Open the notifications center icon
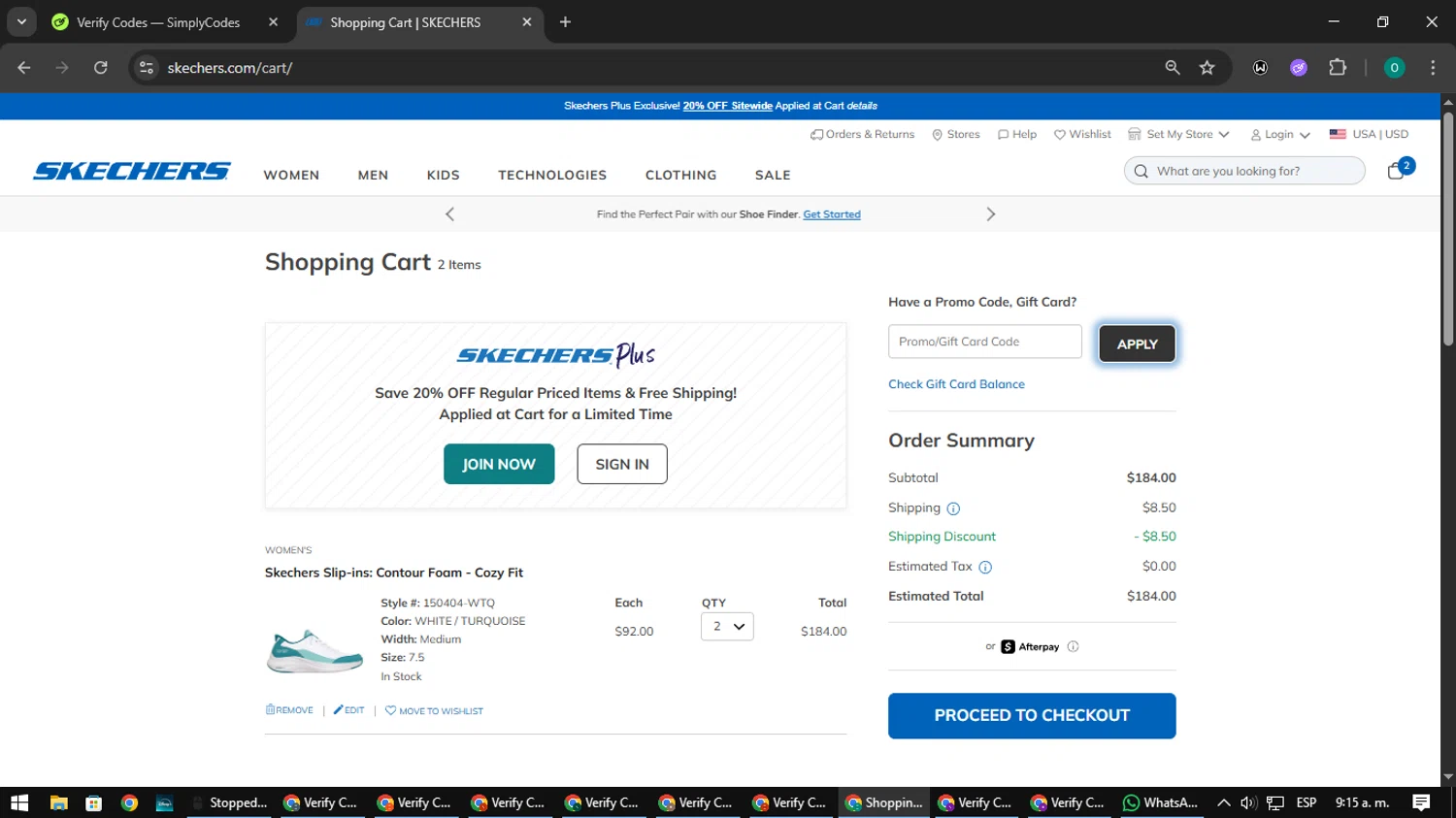The height and width of the screenshot is (818, 1456). pos(1421,803)
